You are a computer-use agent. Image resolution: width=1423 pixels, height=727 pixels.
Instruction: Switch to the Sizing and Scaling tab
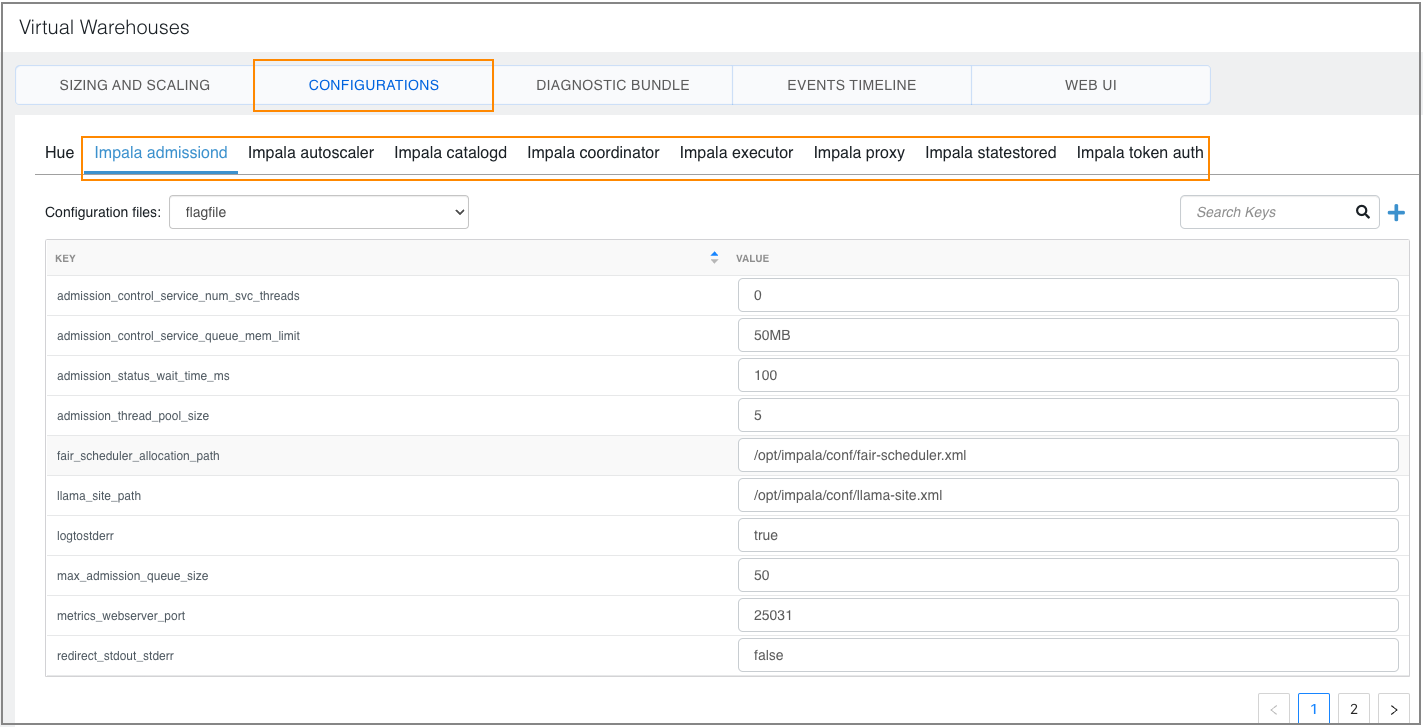(x=134, y=85)
